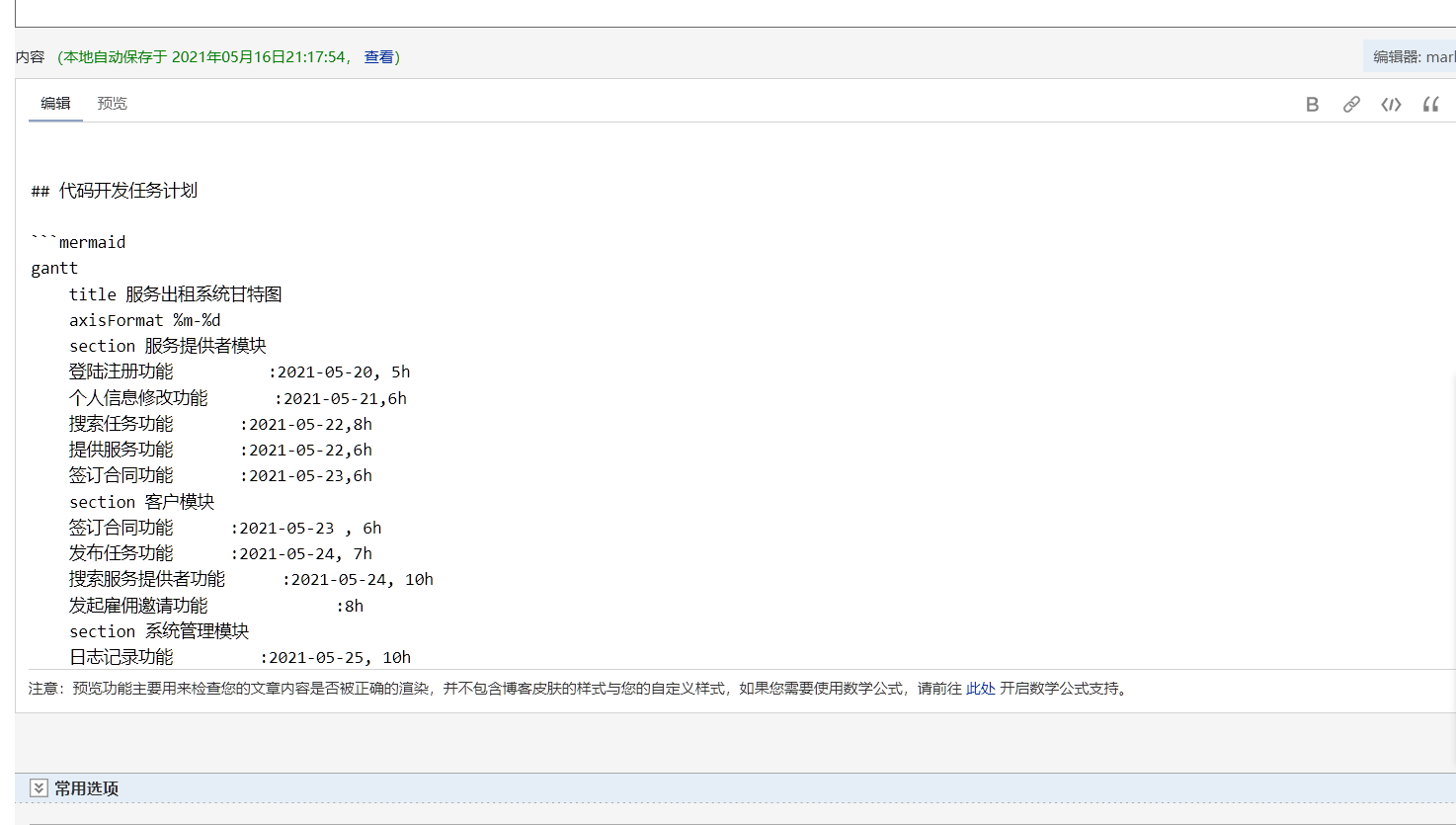This screenshot has width=1456, height=825.
Task: Insert a code block with the code icon
Action: pos(1391,104)
